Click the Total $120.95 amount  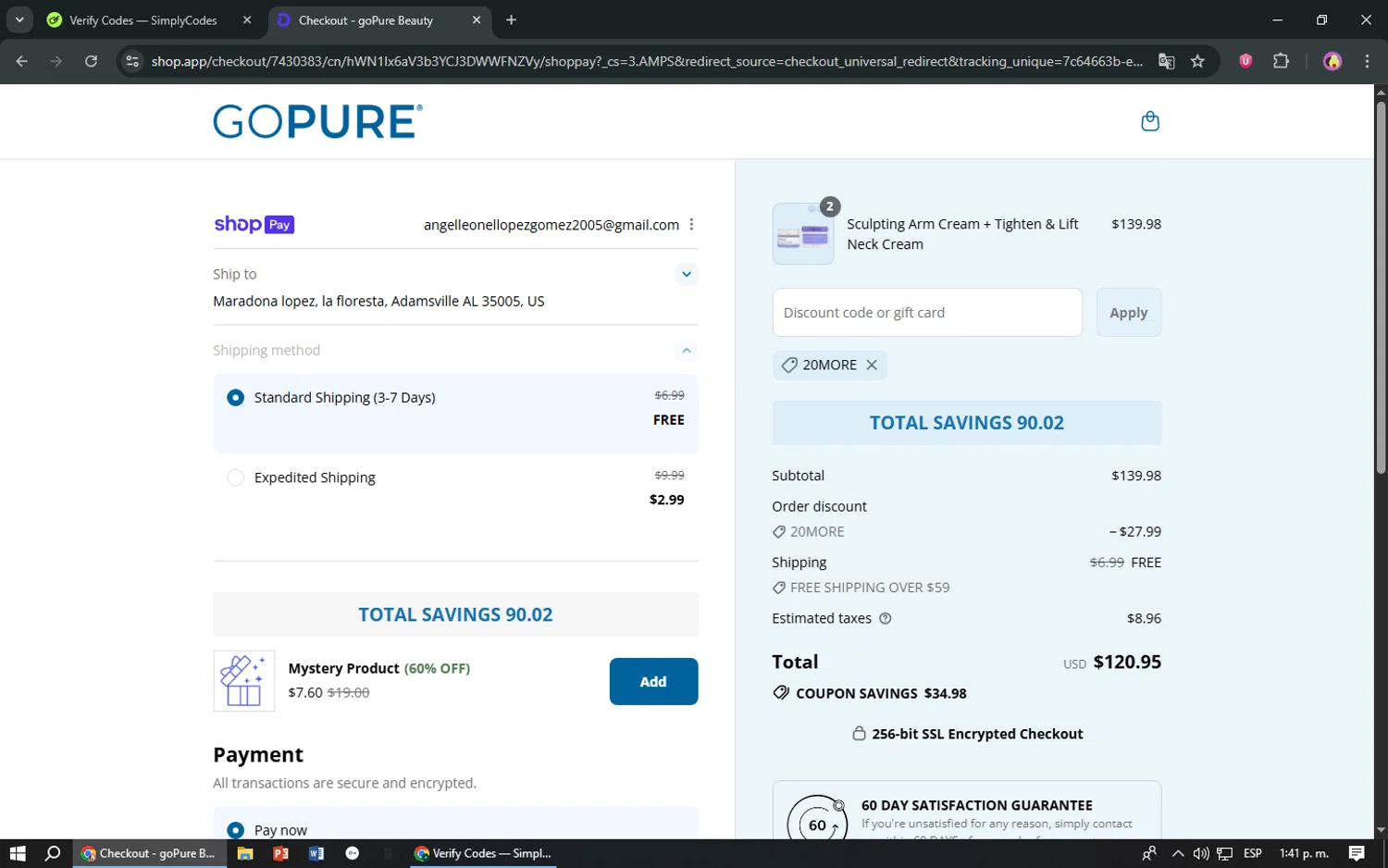(x=1127, y=662)
